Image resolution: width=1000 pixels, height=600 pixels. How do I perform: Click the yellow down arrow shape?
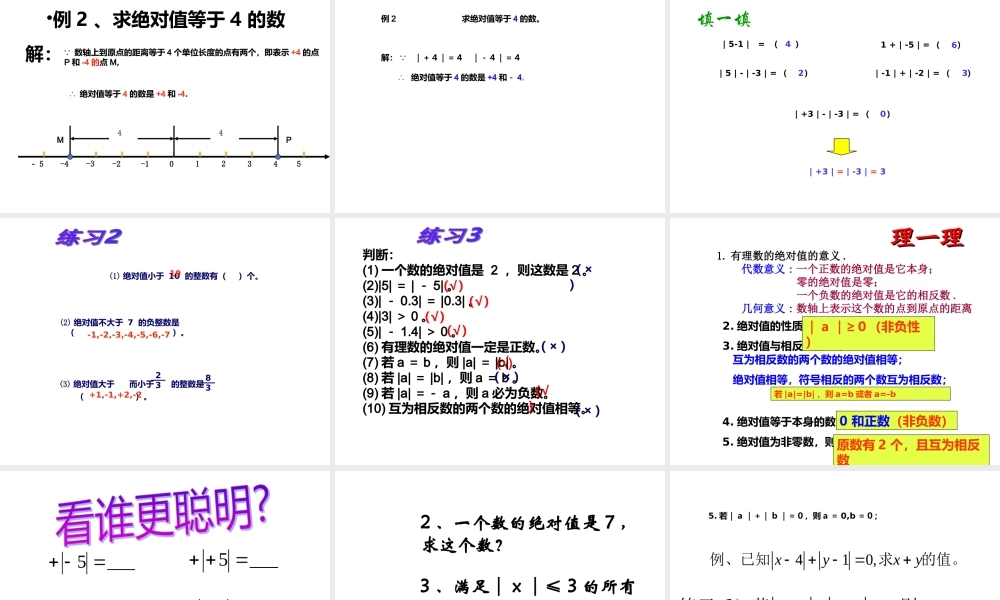pyautogui.click(x=840, y=147)
